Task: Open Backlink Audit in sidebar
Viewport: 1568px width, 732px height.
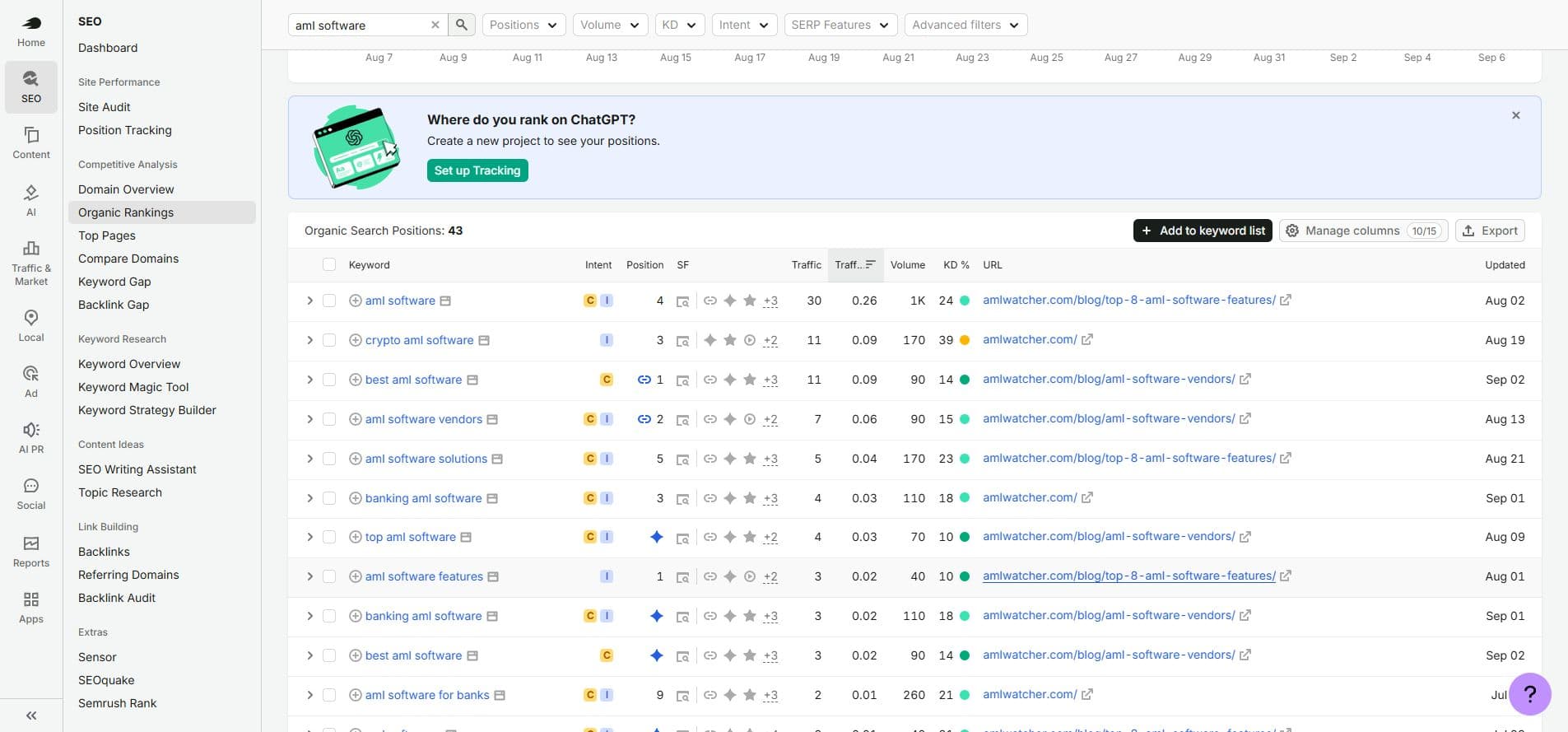Action: coord(117,598)
